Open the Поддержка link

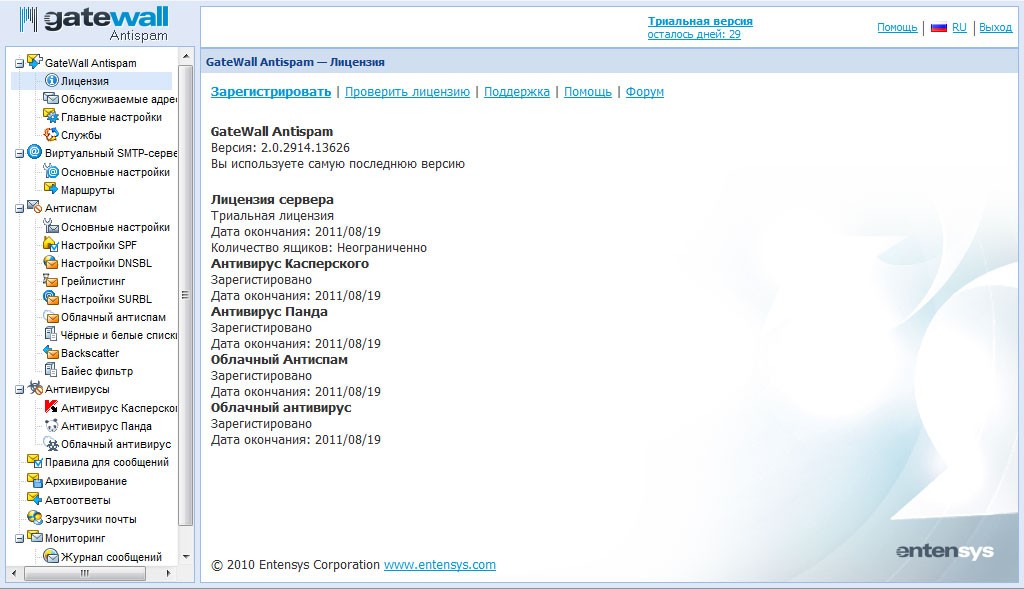pyautogui.click(x=517, y=91)
